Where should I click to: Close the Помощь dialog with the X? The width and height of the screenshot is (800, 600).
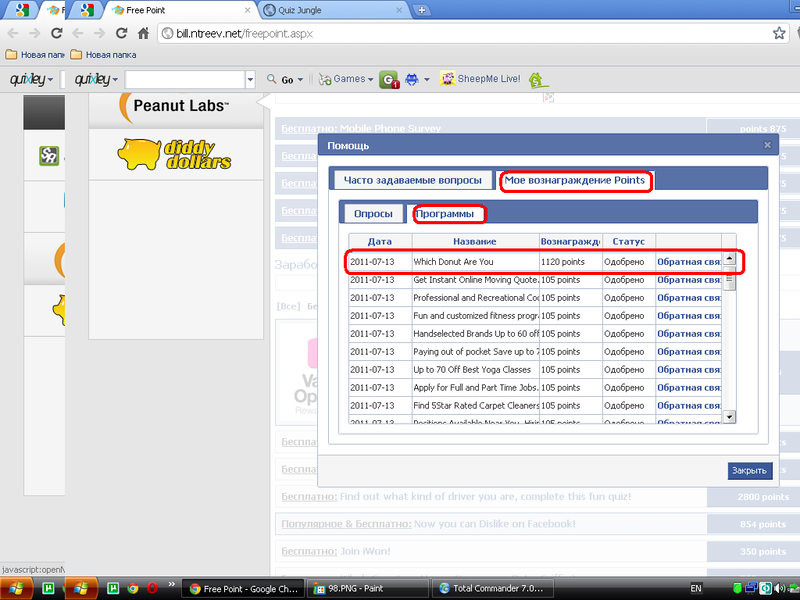click(x=767, y=145)
